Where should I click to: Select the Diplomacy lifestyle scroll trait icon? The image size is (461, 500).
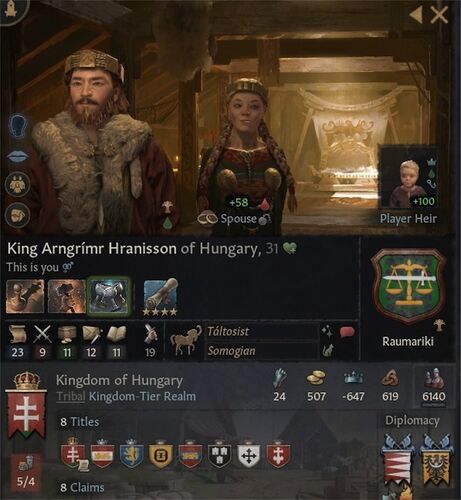tap(160, 296)
